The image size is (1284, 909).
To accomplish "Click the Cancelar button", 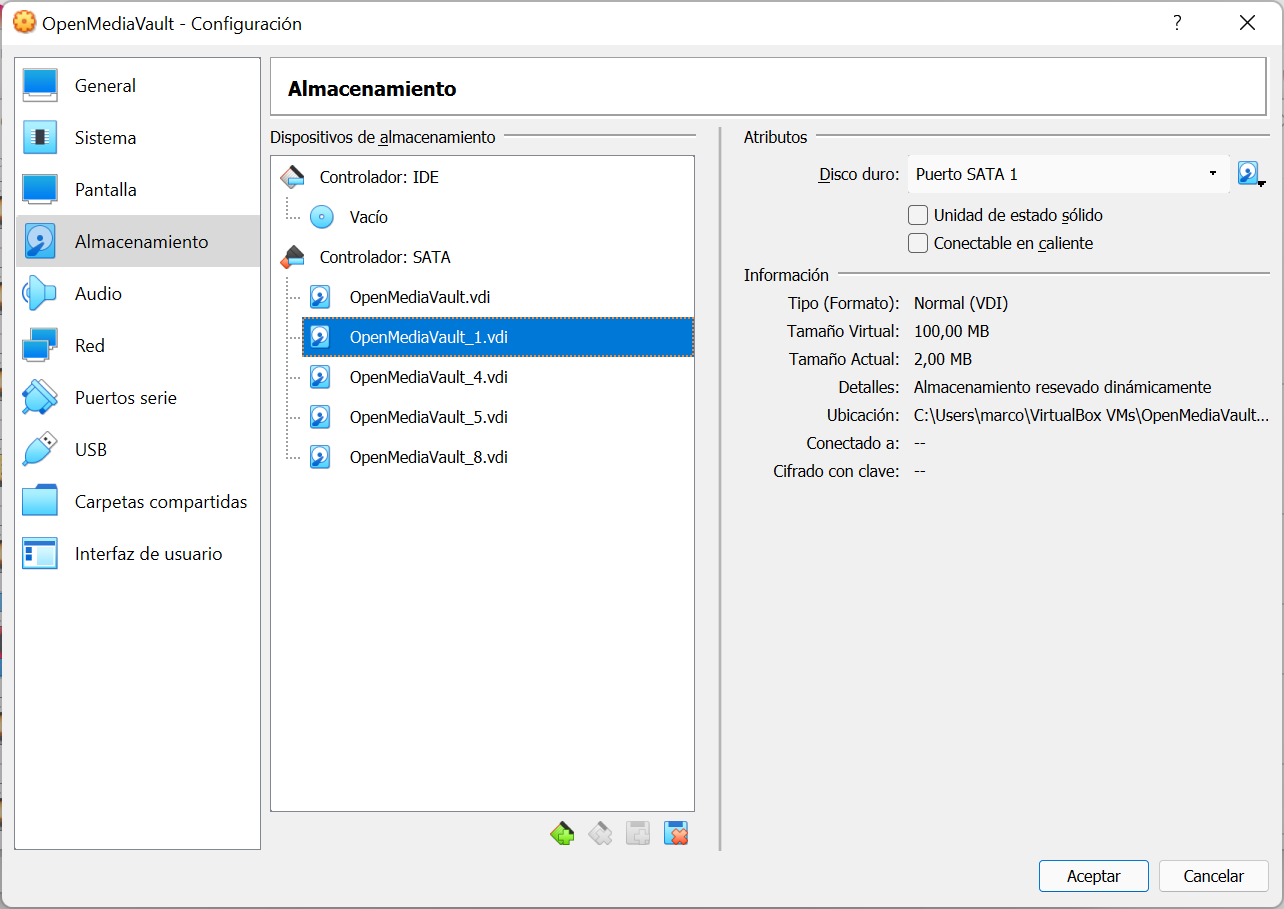I will 1213,876.
